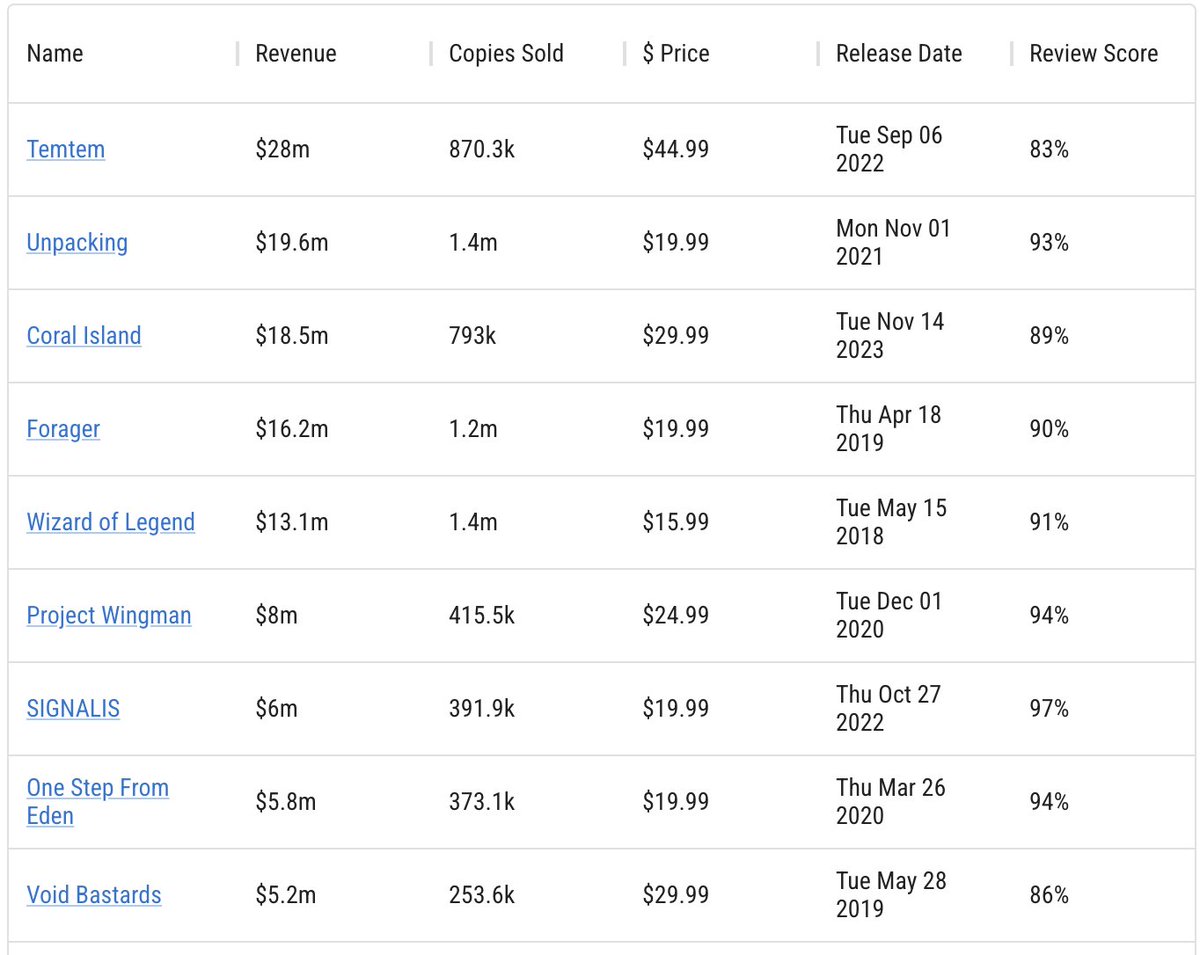Select the 1.2m copies sold cell
The width and height of the screenshot is (1200, 955).
click(x=473, y=429)
